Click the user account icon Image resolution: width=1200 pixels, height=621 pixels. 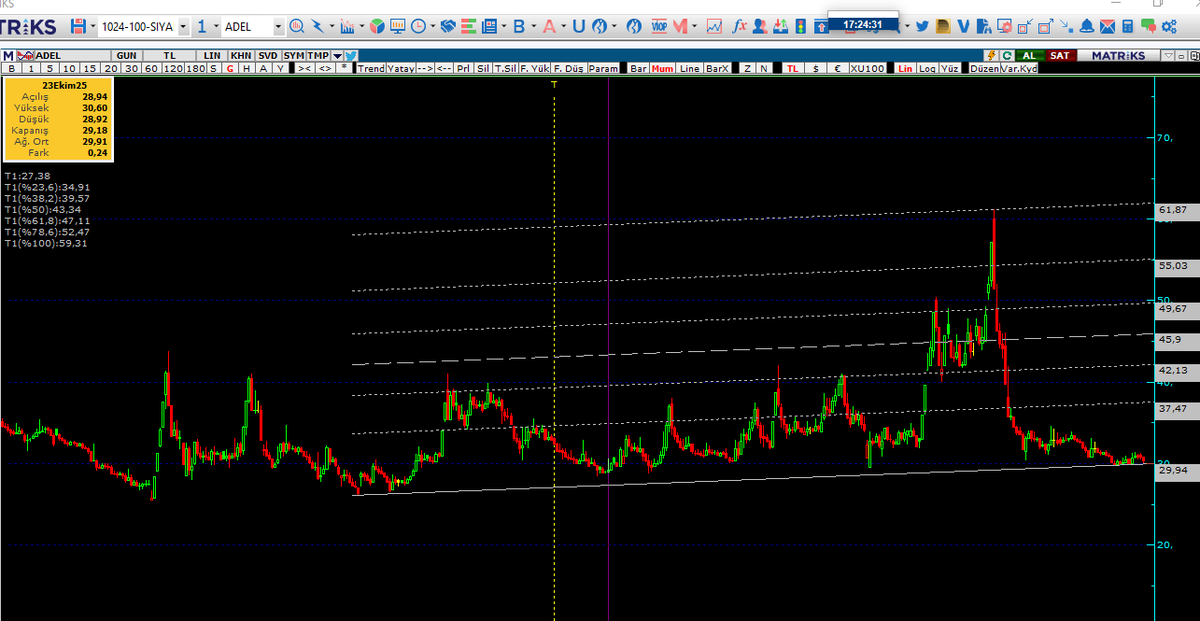[x=760, y=27]
